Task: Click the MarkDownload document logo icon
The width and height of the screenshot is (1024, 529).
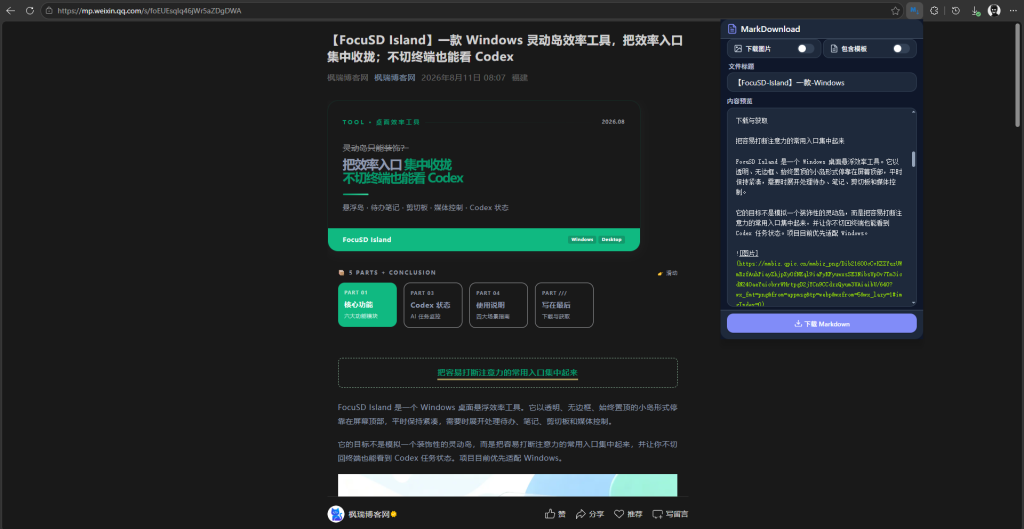Action: coord(732,29)
